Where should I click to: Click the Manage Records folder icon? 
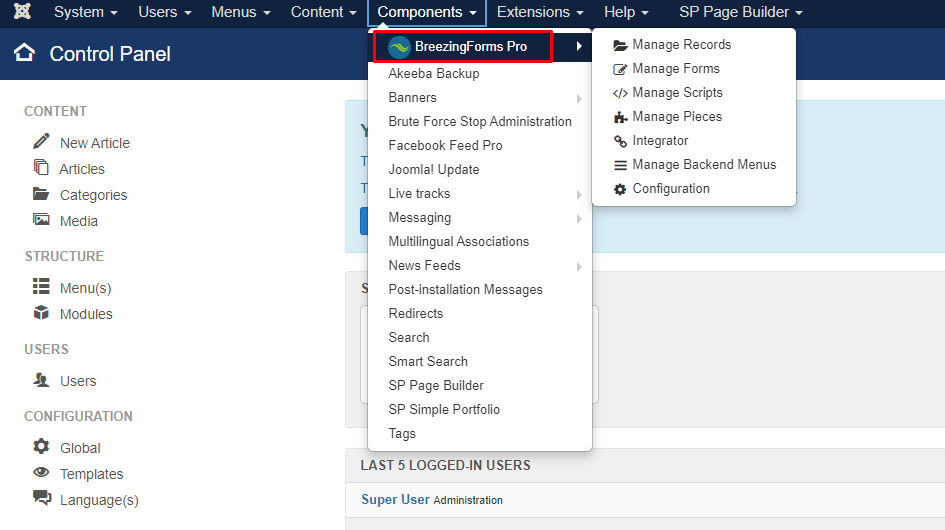[x=620, y=45]
